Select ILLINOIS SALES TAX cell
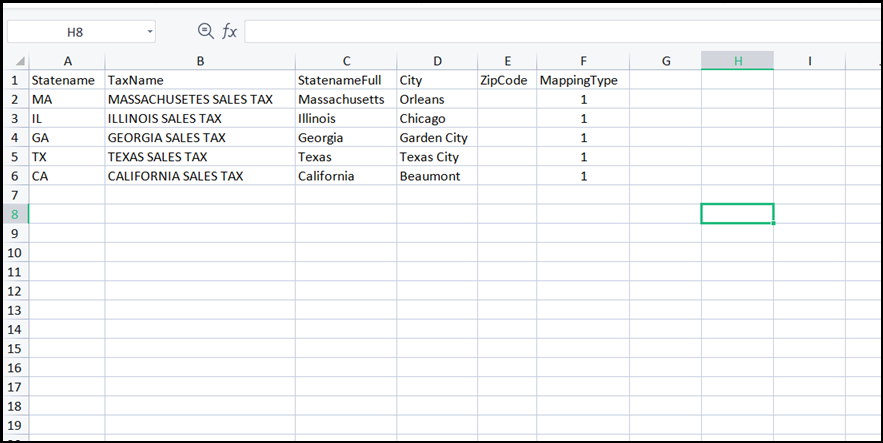Image resolution: width=883 pixels, height=443 pixels. (200, 119)
